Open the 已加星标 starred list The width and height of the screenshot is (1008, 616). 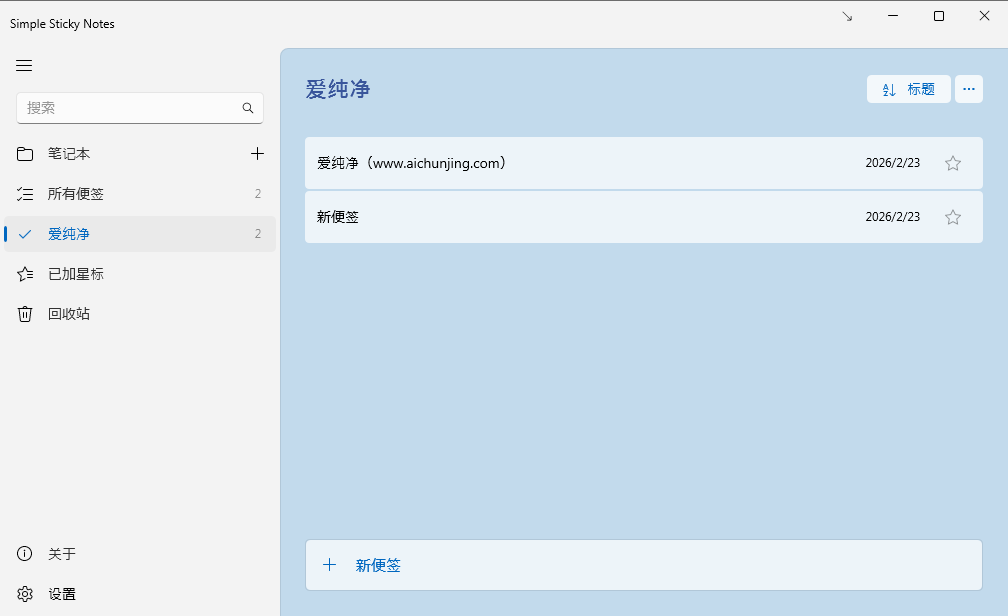coord(76,274)
